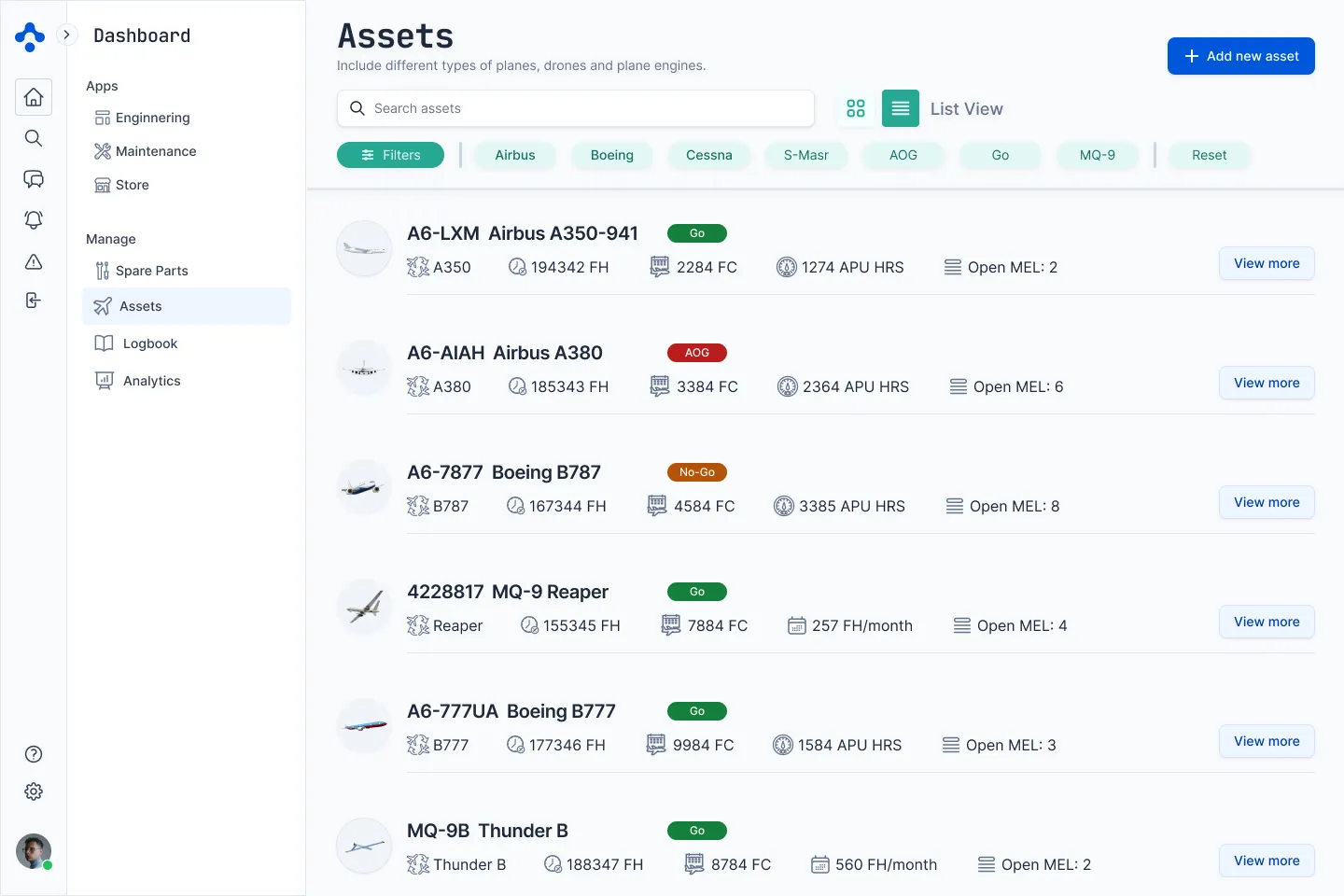Open the search icon in the left rail

click(34, 138)
